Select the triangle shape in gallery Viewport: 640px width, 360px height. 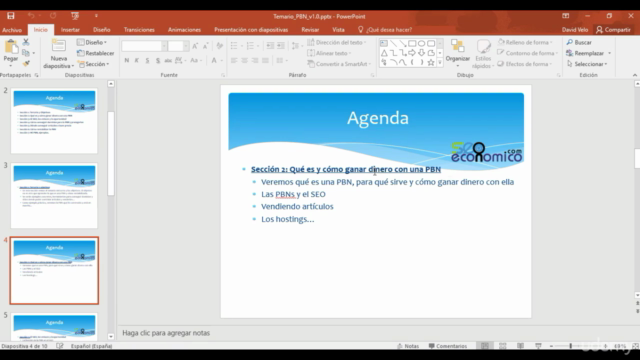coord(384,53)
